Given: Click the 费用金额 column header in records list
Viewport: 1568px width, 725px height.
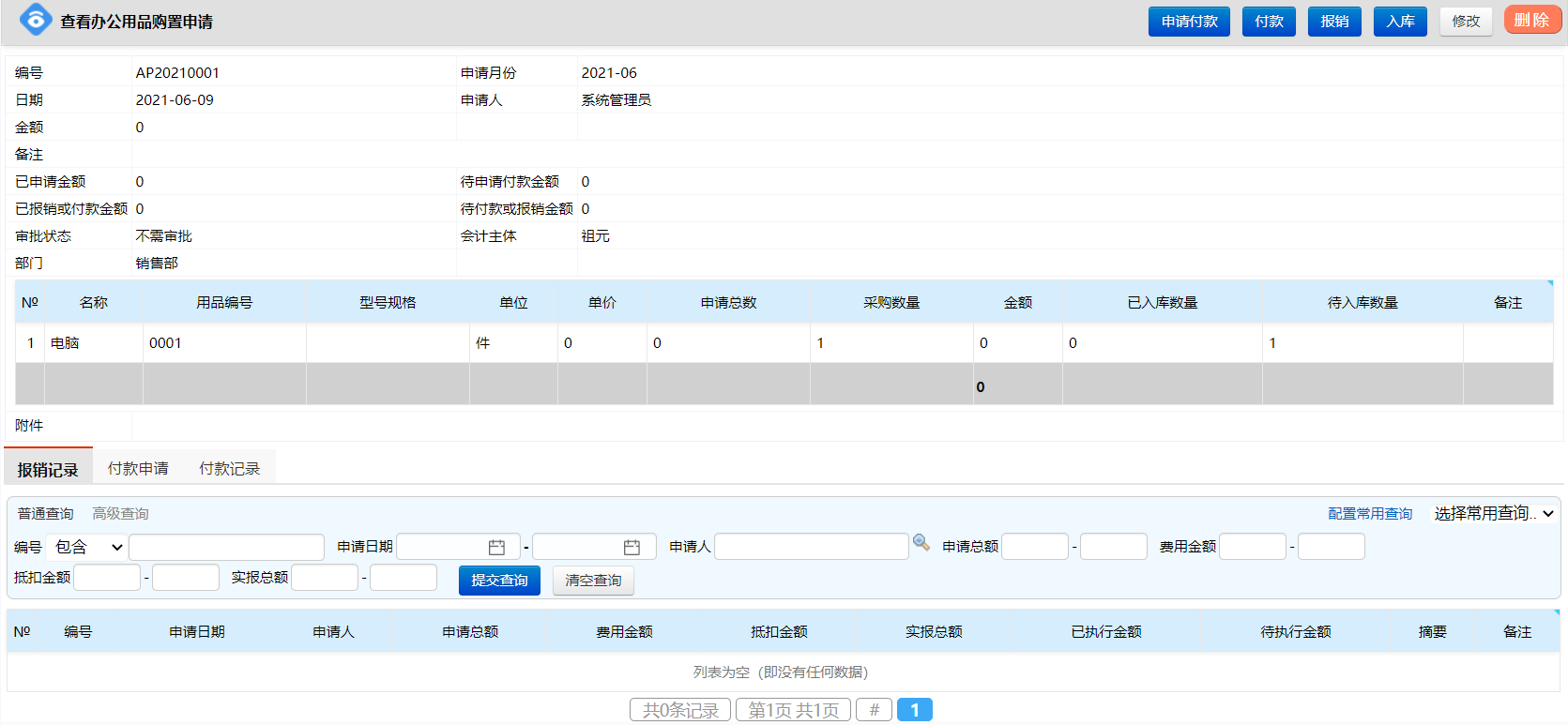Looking at the screenshot, I should pos(624,631).
